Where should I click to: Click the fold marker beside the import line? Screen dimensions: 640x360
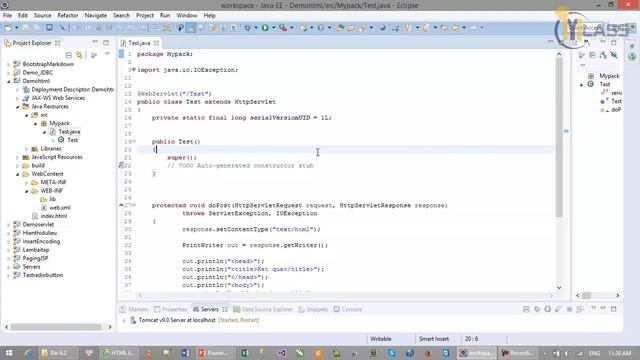pyautogui.click(x=134, y=70)
